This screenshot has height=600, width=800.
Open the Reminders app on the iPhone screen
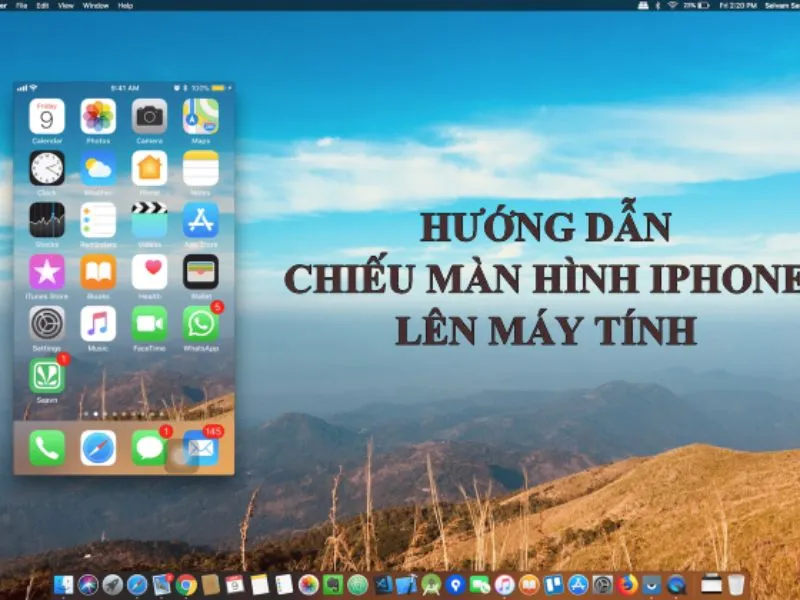[x=98, y=220]
